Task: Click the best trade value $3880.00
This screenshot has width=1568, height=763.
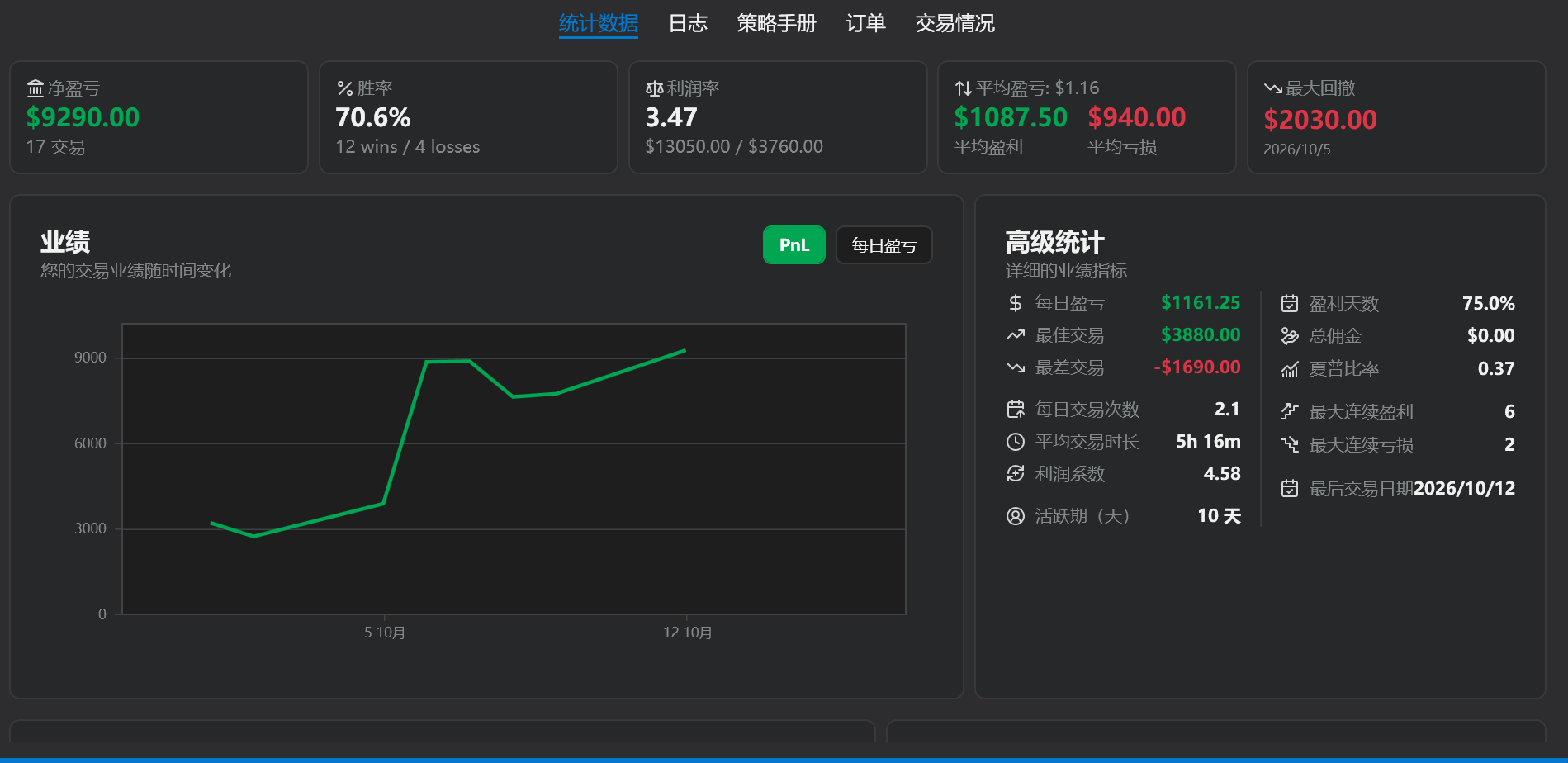Action: pyautogui.click(x=1201, y=335)
